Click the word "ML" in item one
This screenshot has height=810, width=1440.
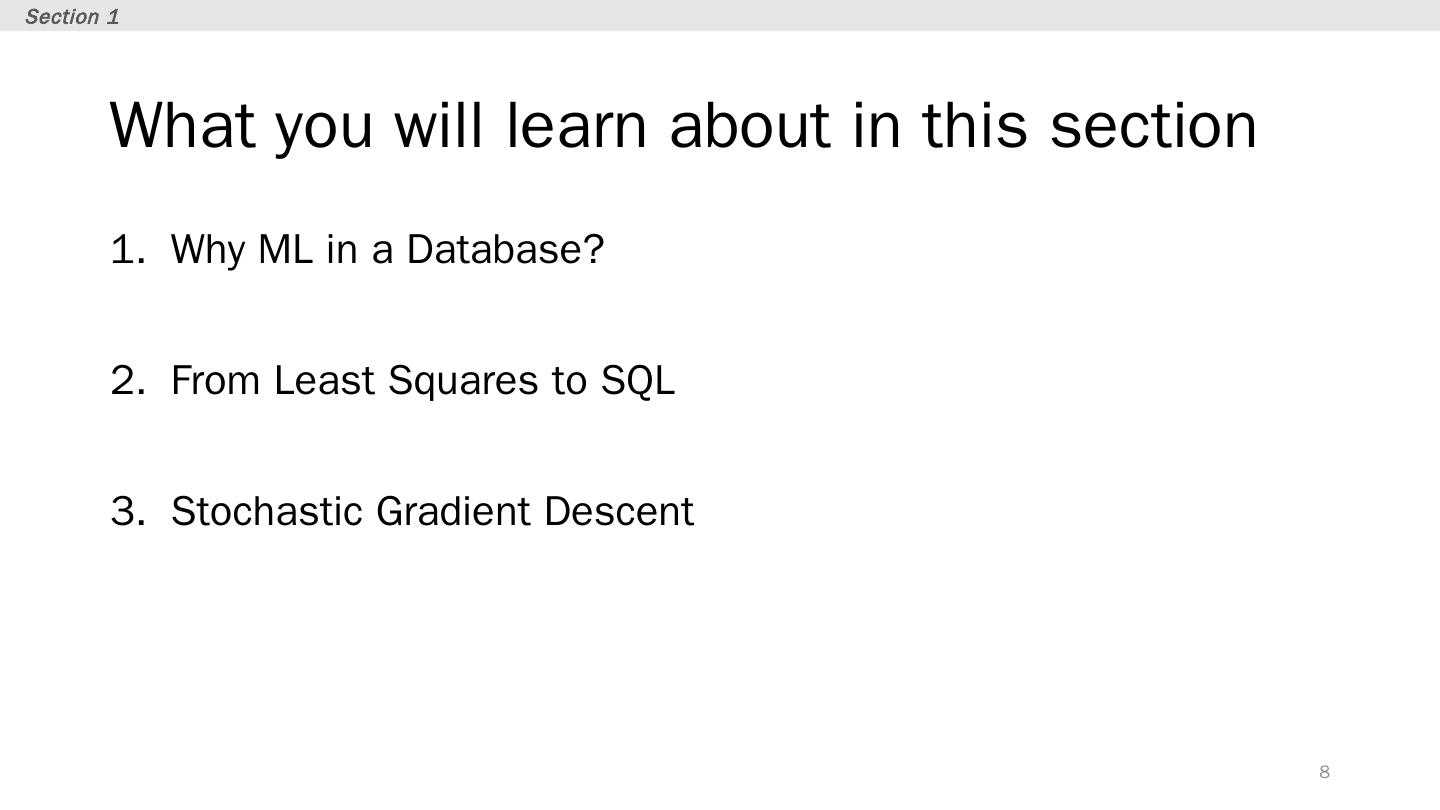point(285,249)
